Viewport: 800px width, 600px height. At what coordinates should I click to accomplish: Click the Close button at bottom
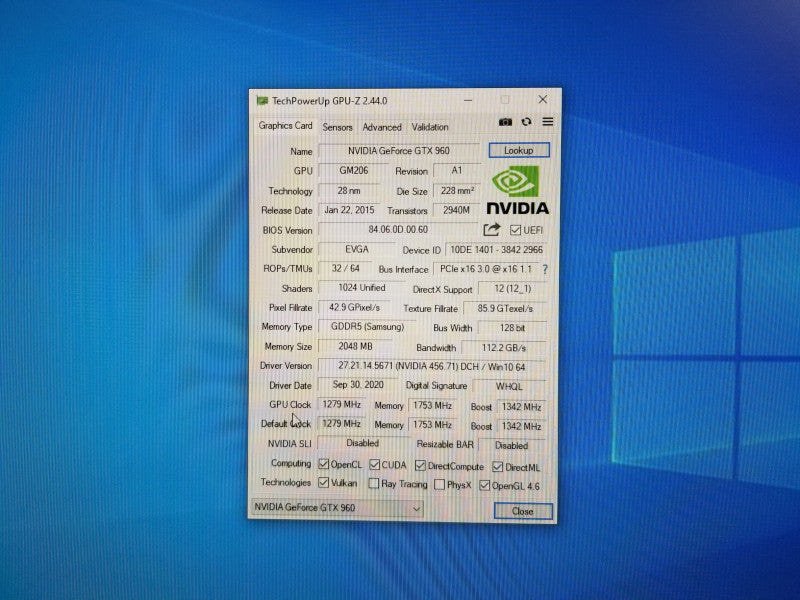click(523, 511)
